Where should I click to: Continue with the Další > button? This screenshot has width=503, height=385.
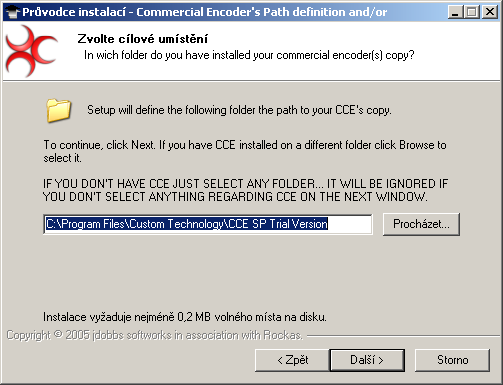click(x=367, y=360)
